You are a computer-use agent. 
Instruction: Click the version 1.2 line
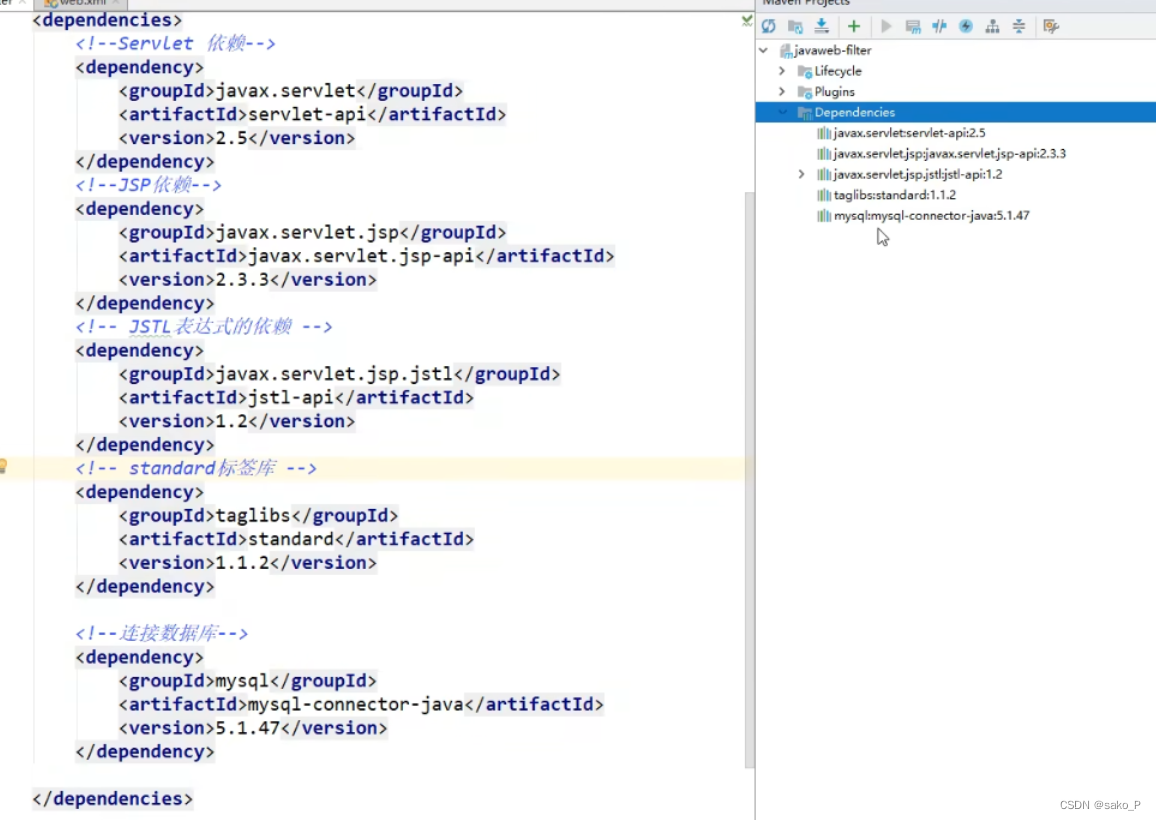point(237,421)
